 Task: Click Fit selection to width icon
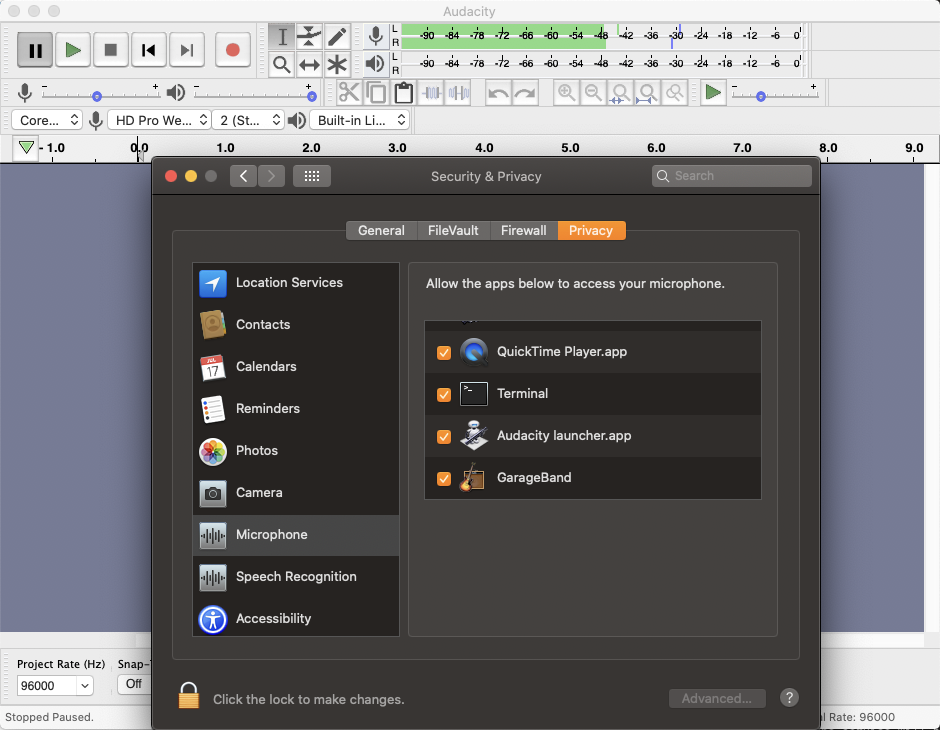click(x=620, y=93)
